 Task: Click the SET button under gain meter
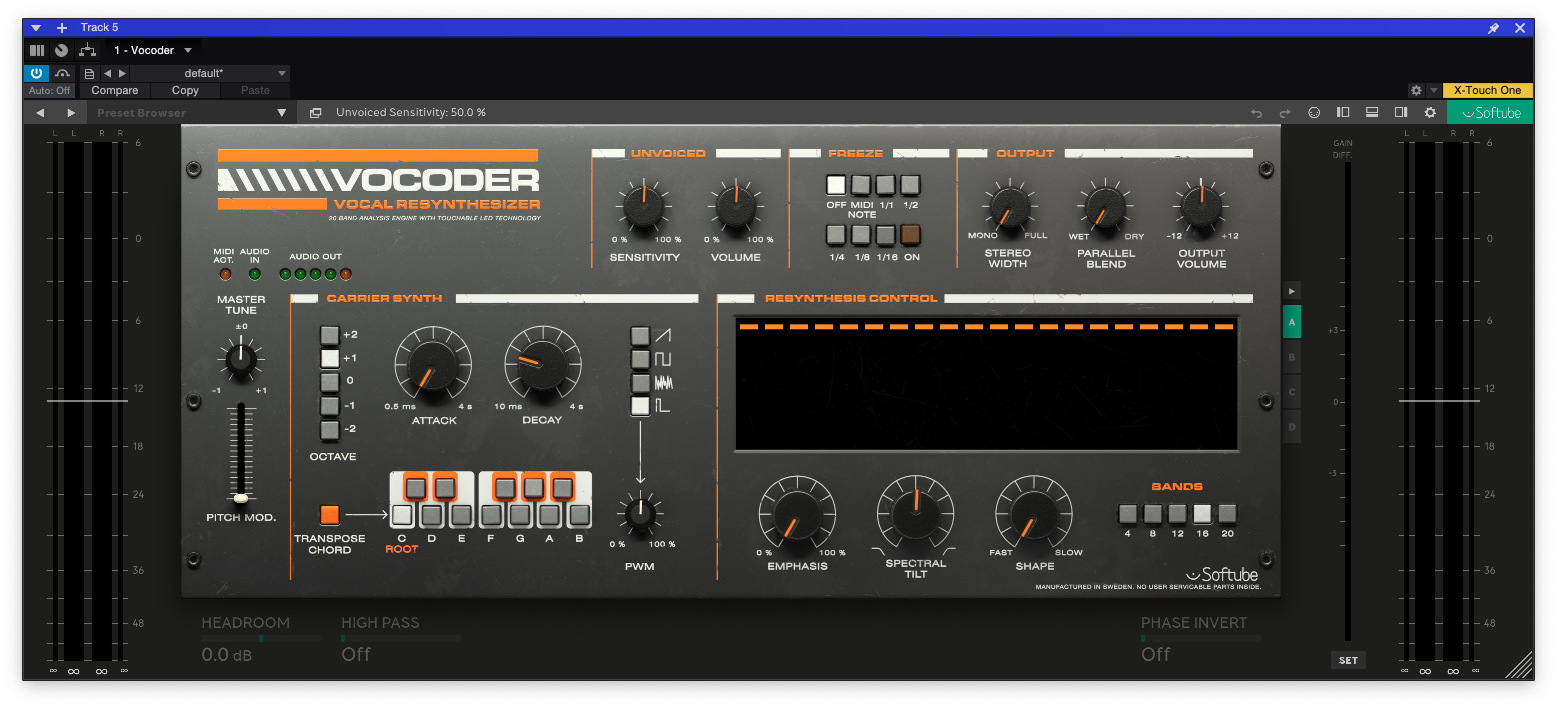[1348, 660]
